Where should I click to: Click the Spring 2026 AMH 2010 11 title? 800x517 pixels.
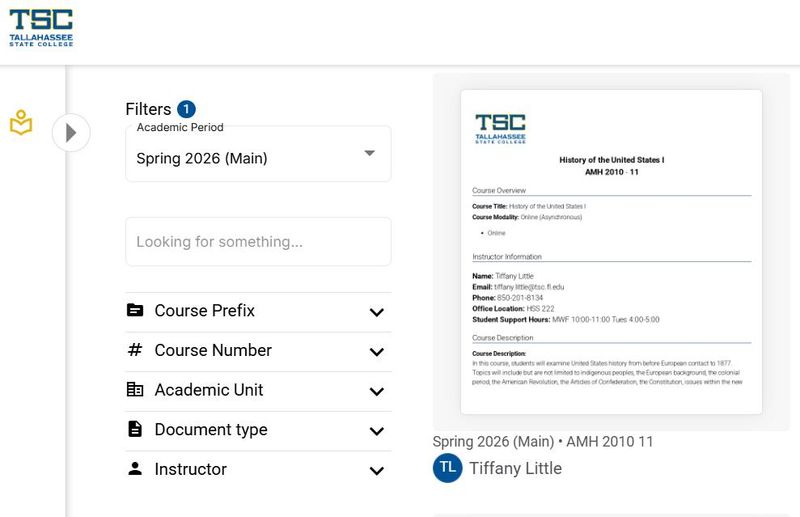click(543, 441)
